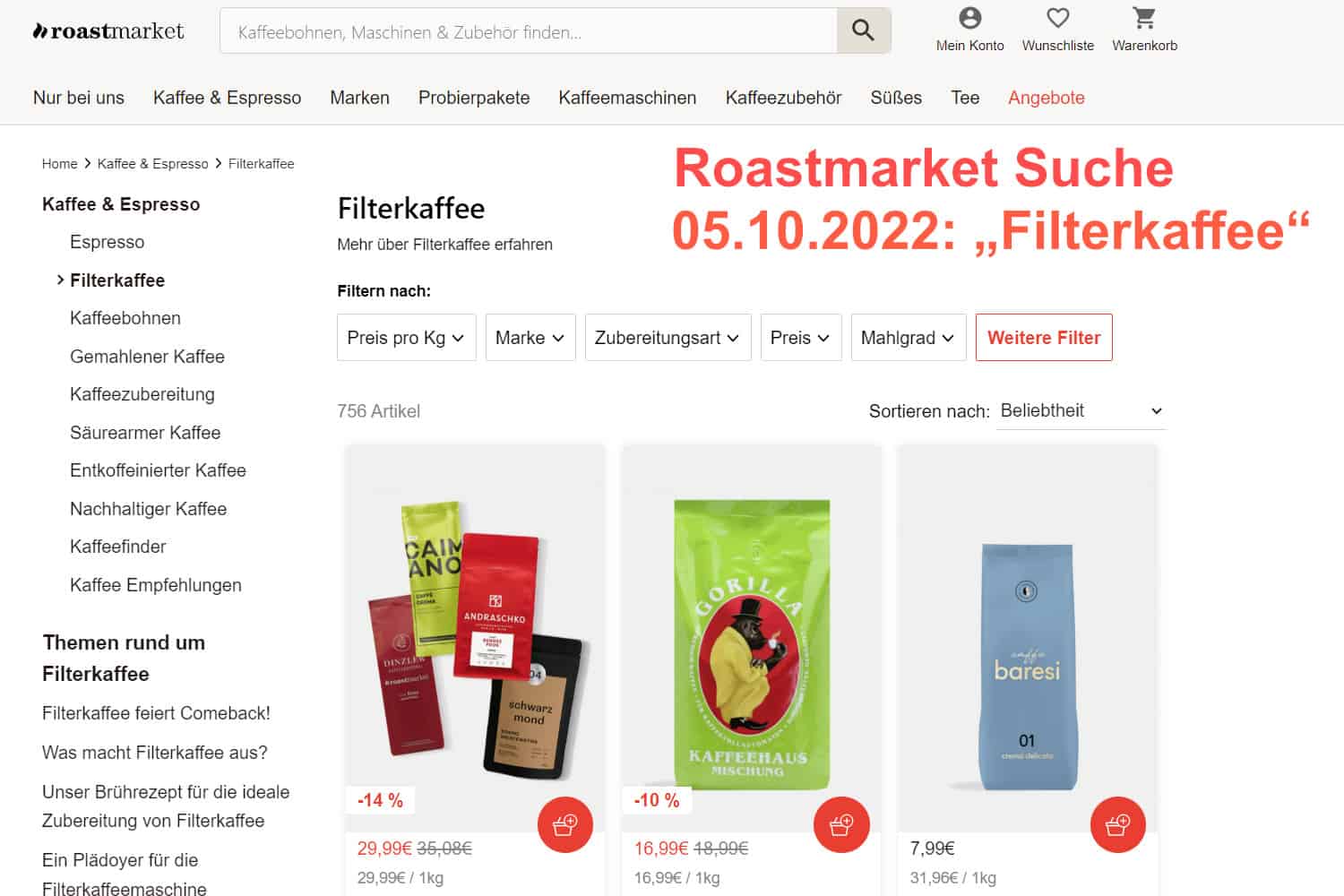
Task: Expand the Marke filter dropdown
Action: tap(530, 338)
